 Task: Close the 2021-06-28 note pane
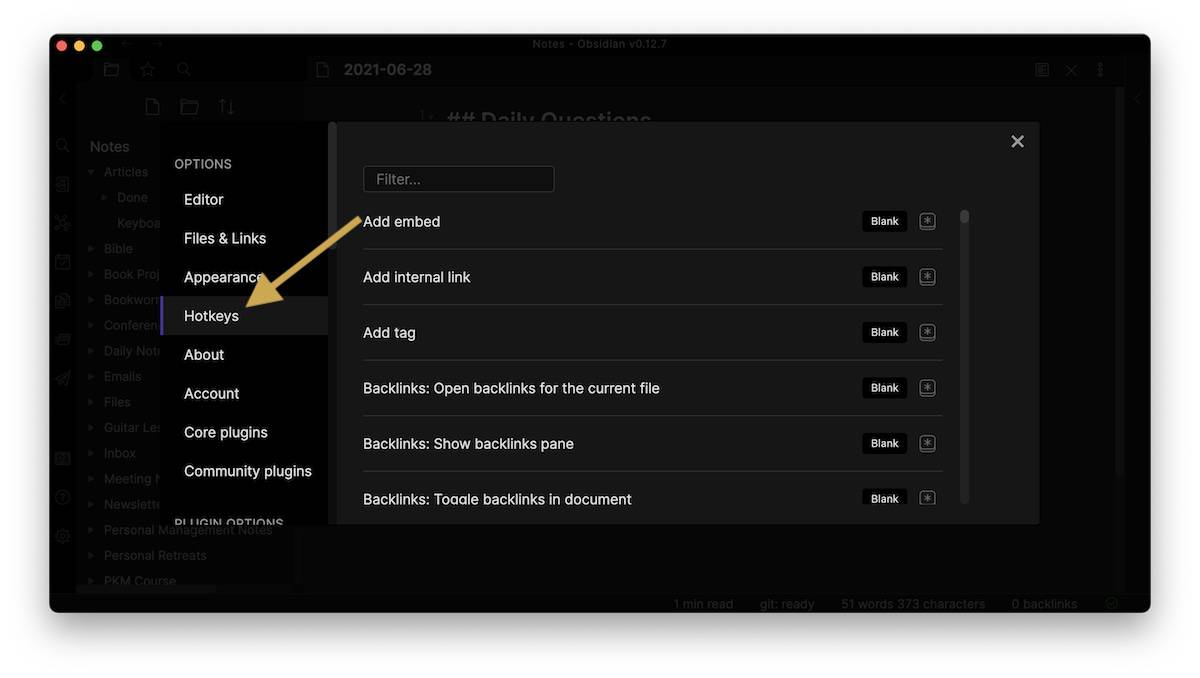(1071, 70)
